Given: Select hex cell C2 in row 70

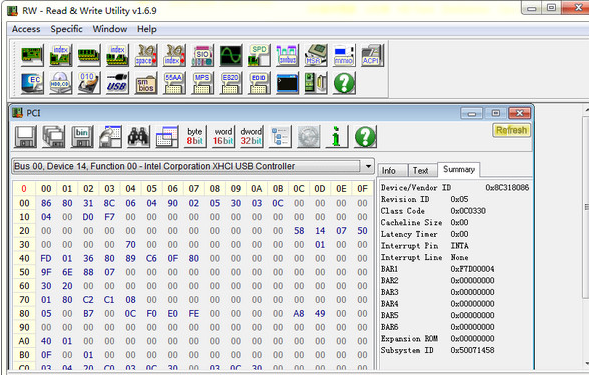Looking at the screenshot, I should pyautogui.click(x=88, y=300).
